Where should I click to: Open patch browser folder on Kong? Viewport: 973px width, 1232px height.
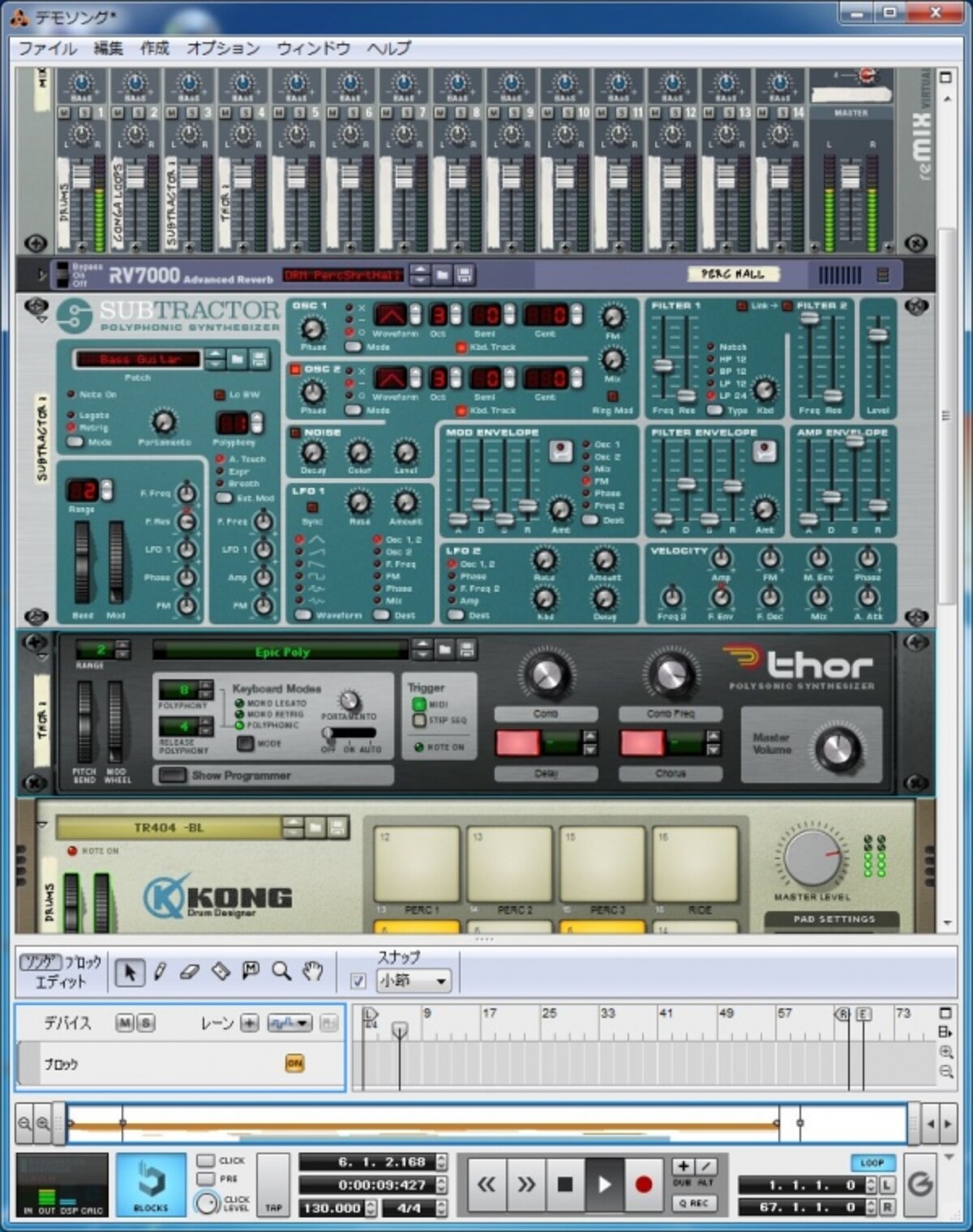[315, 828]
